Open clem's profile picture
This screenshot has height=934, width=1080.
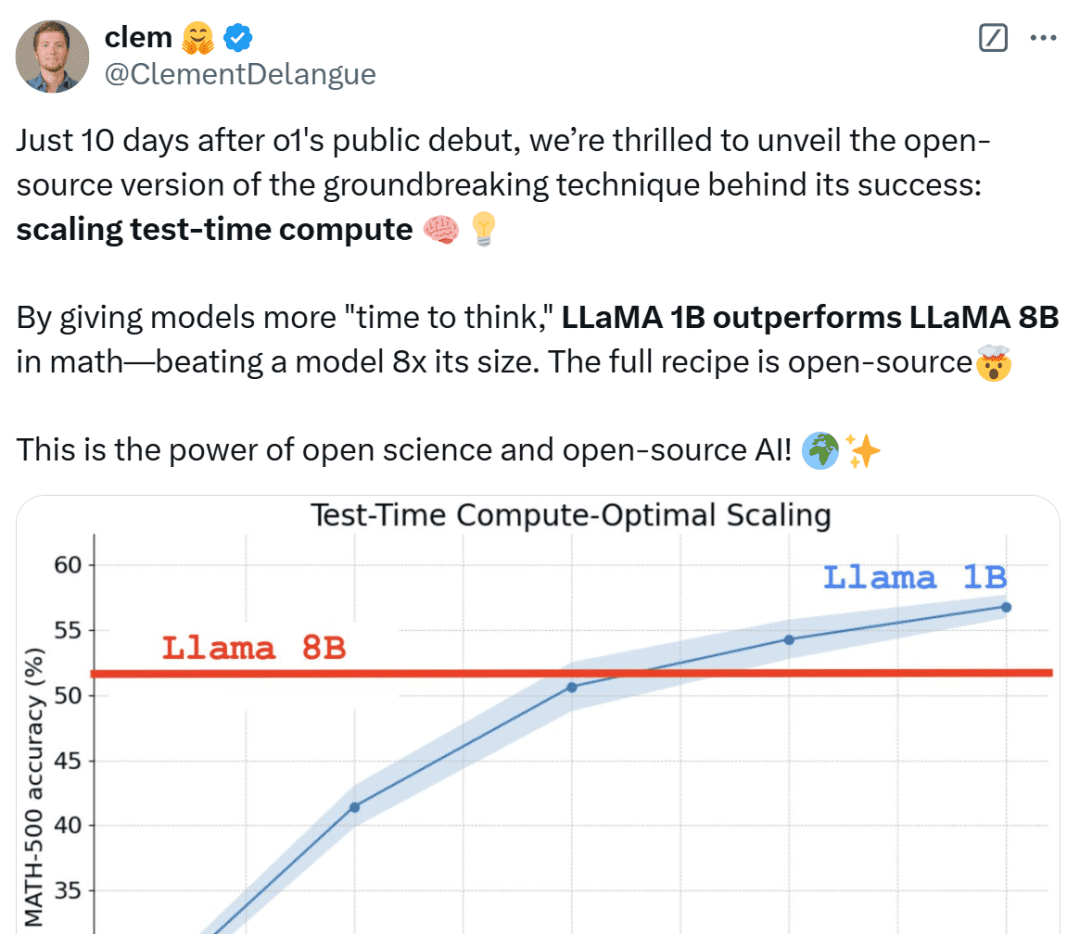tap(52, 55)
